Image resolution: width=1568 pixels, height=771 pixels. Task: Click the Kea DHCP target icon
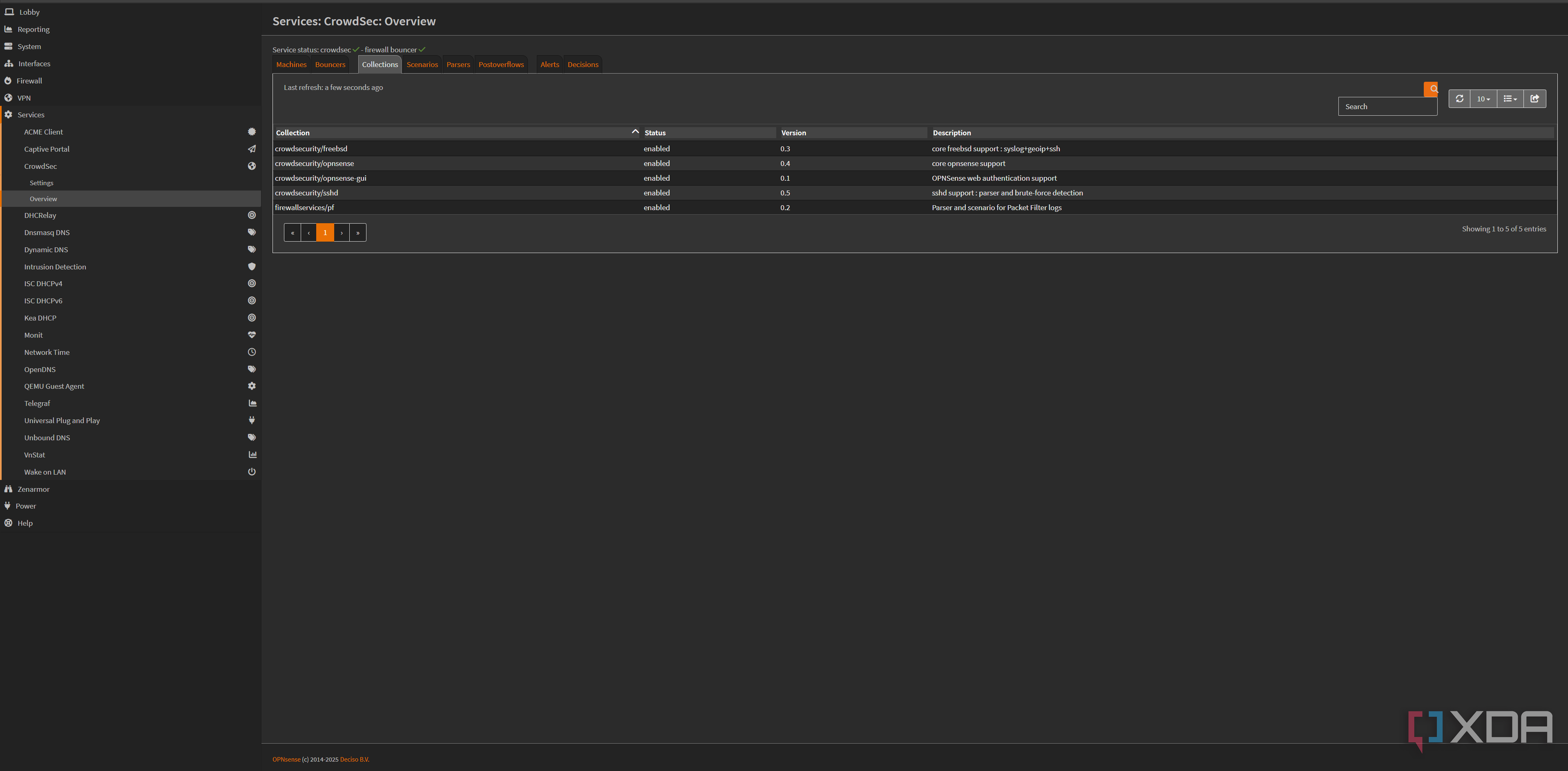pyautogui.click(x=251, y=317)
